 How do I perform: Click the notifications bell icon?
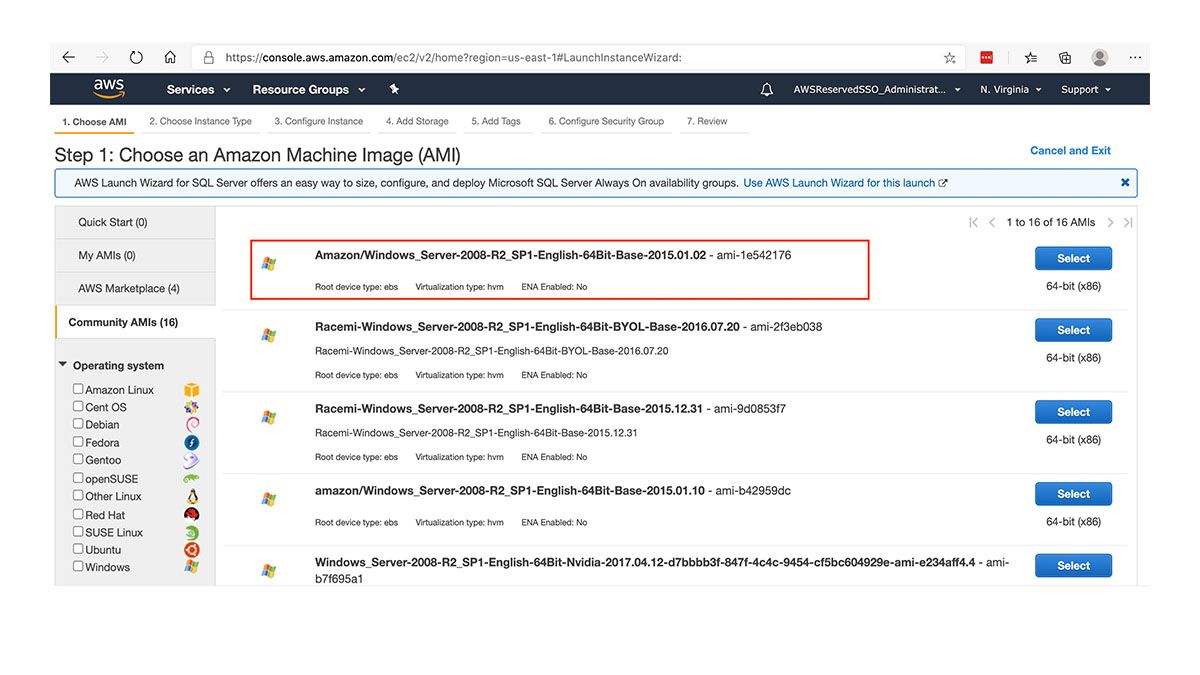(766, 89)
